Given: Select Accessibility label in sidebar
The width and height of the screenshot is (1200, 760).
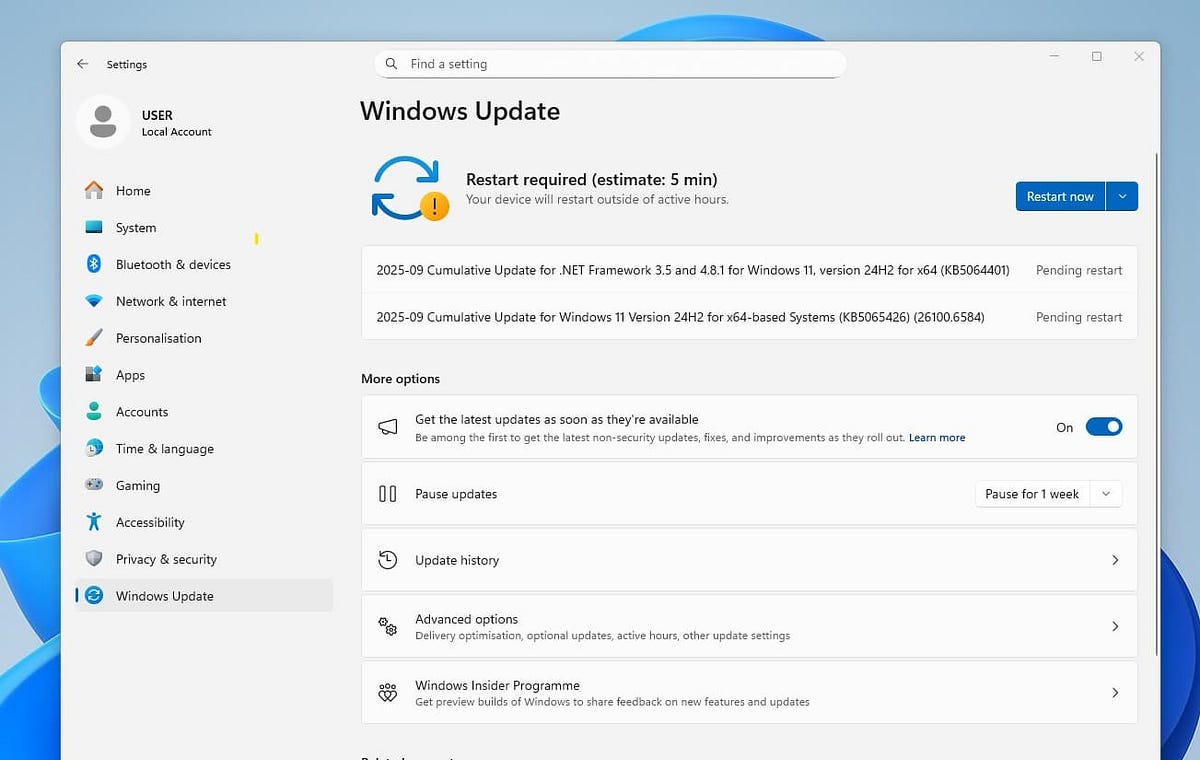Looking at the screenshot, I should click(x=150, y=522).
